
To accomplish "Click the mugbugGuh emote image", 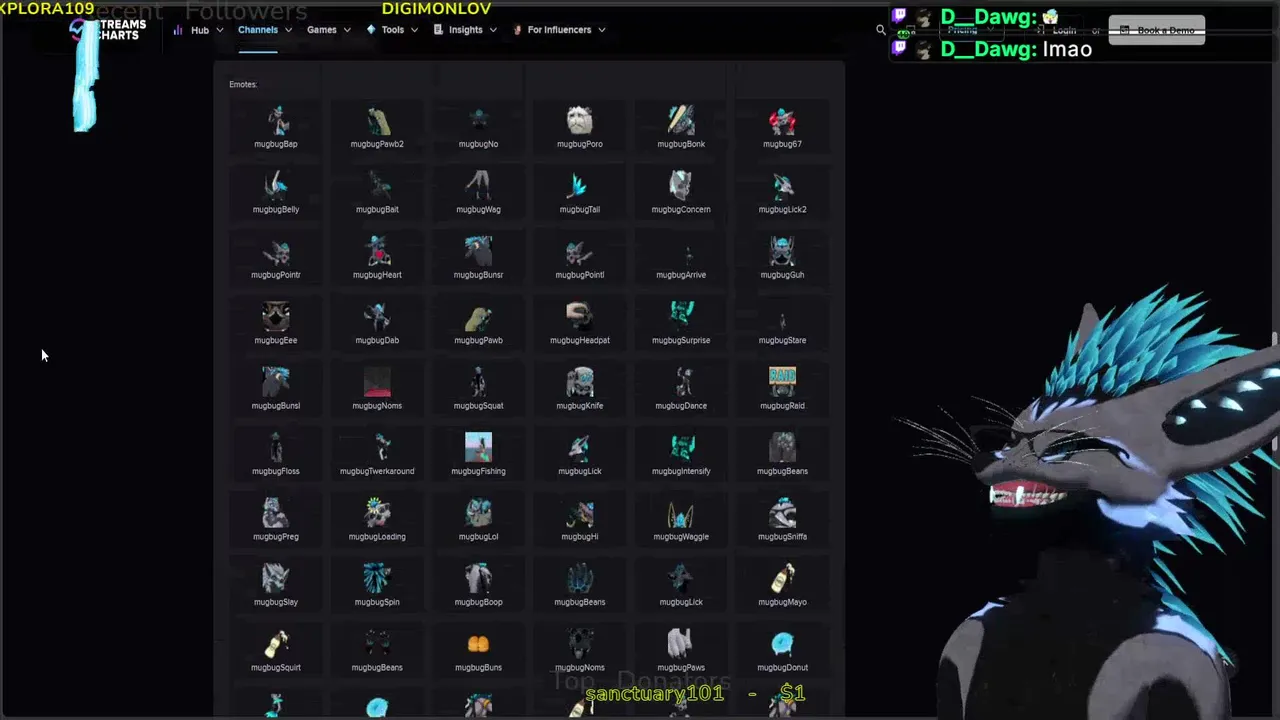I will point(782,252).
